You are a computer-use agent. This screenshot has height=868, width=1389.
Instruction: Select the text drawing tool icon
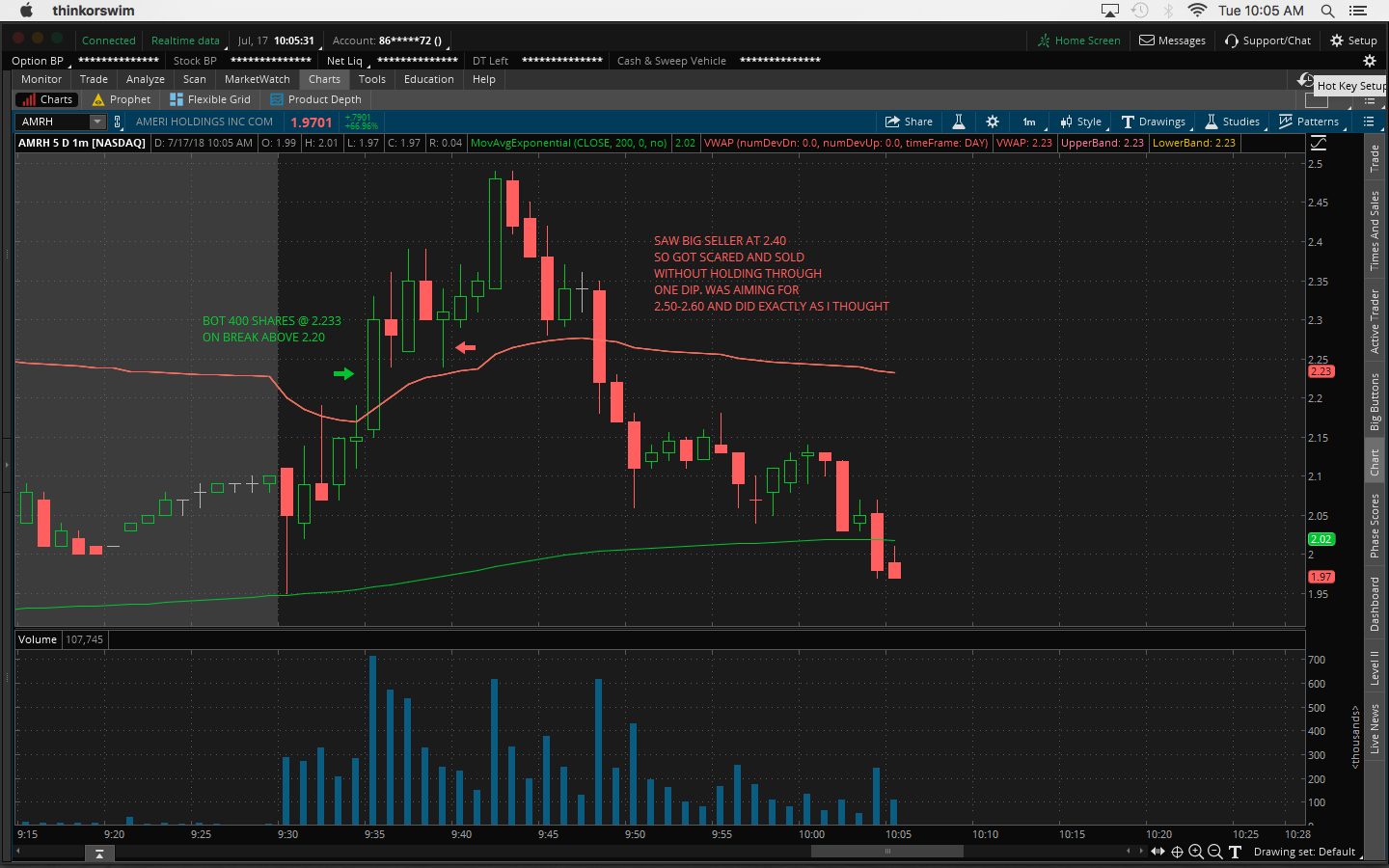pyautogui.click(x=1235, y=852)
